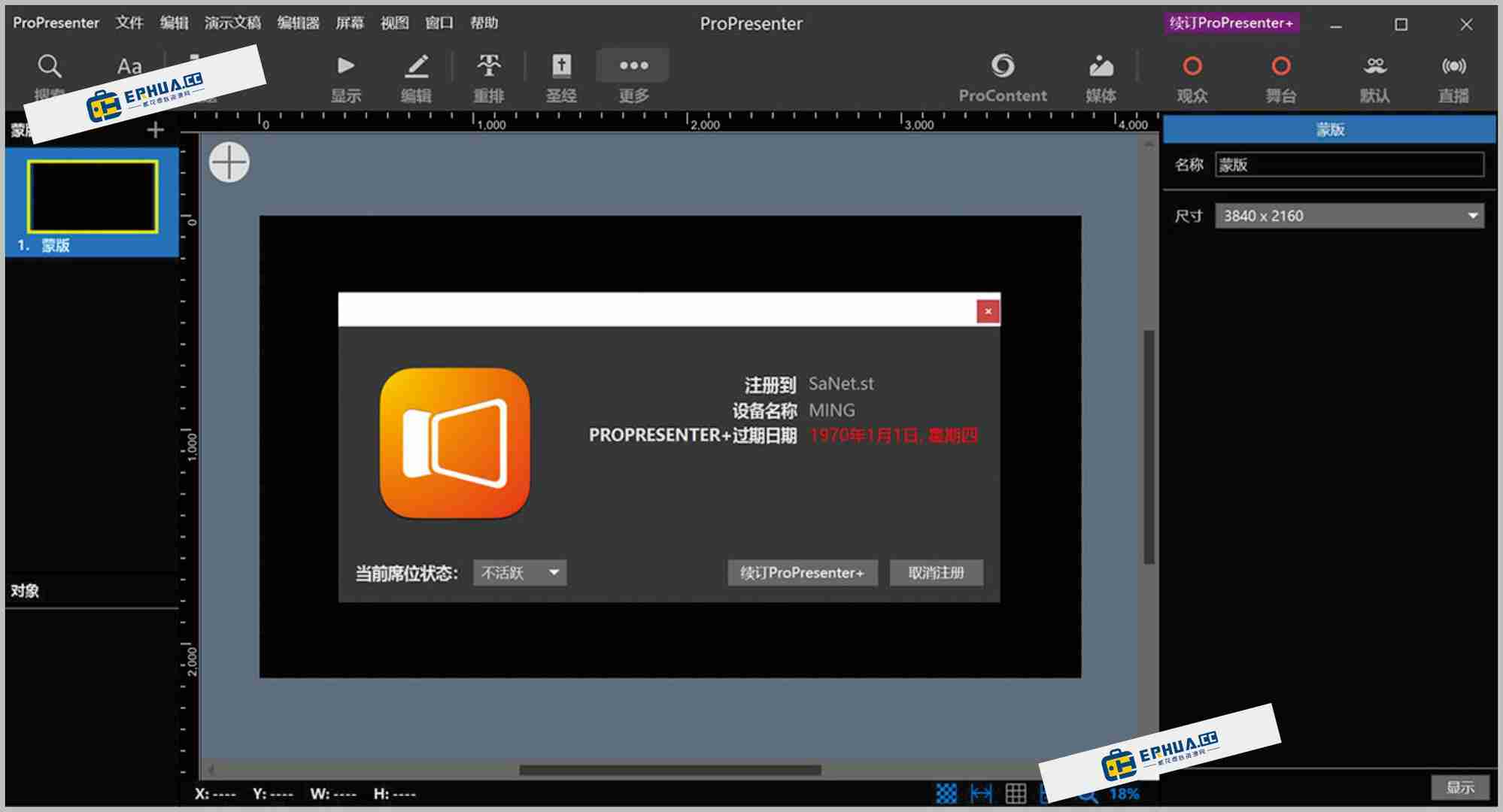Expand the 3840 x 2160 size dropdown
This screenshot has height=812, width=1503.
point(1350,216)
